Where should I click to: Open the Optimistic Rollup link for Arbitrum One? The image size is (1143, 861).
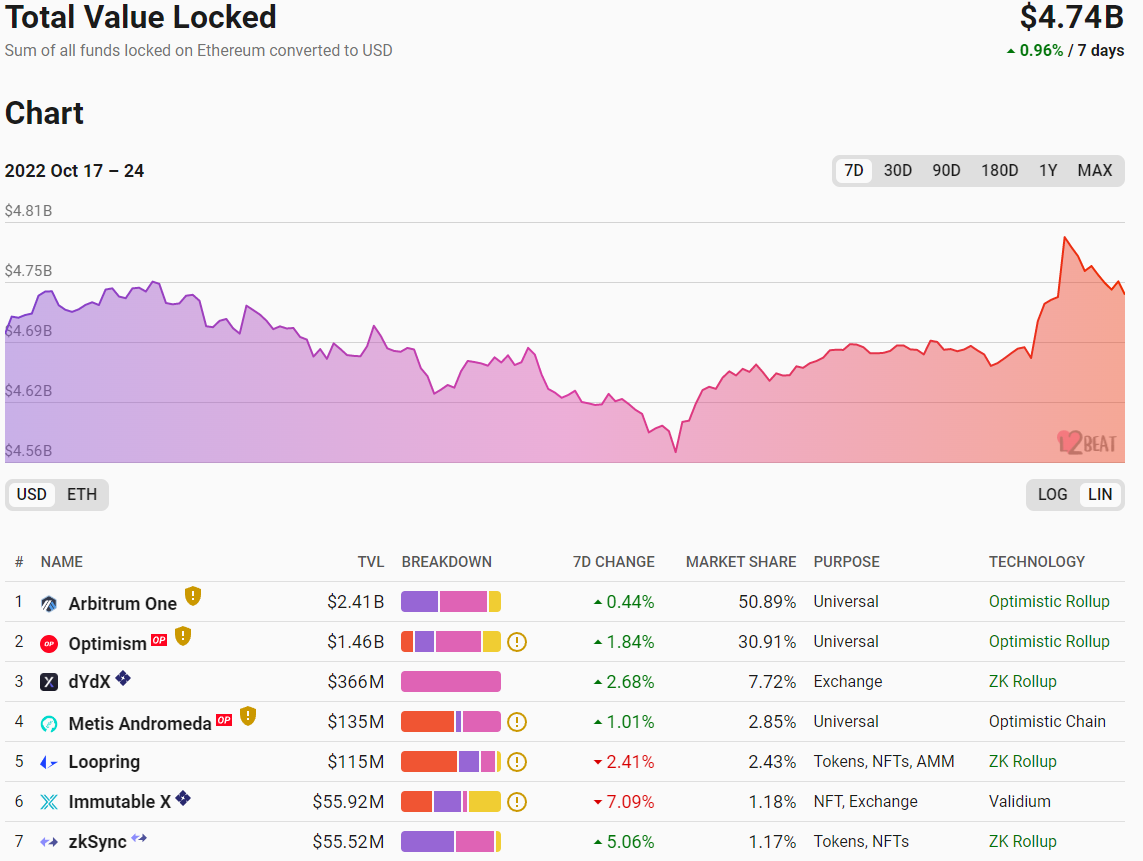pyautogui.click(x=1050, y=601)
